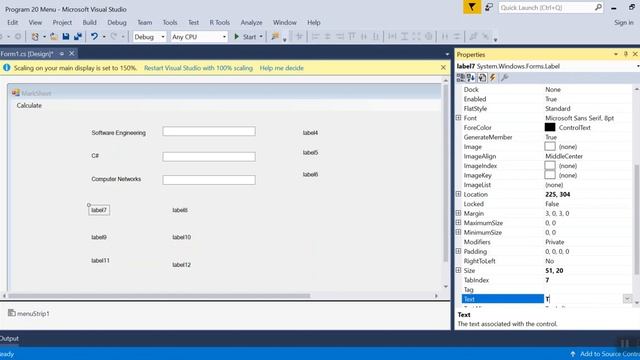Pin the Properties panel with auto-hide
640x360 pixels.
tap(625, 54)
